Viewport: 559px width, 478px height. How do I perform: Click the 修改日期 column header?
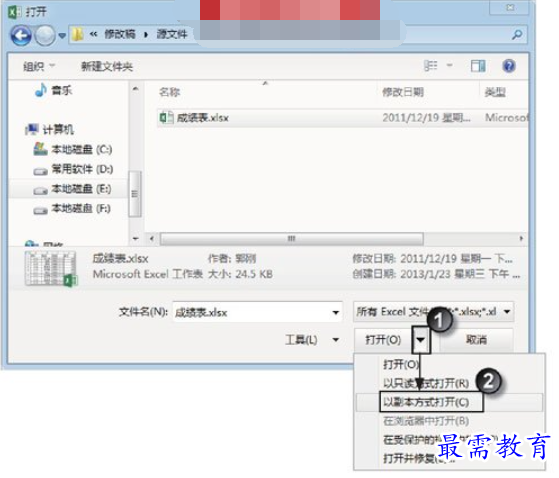(403, 92)
